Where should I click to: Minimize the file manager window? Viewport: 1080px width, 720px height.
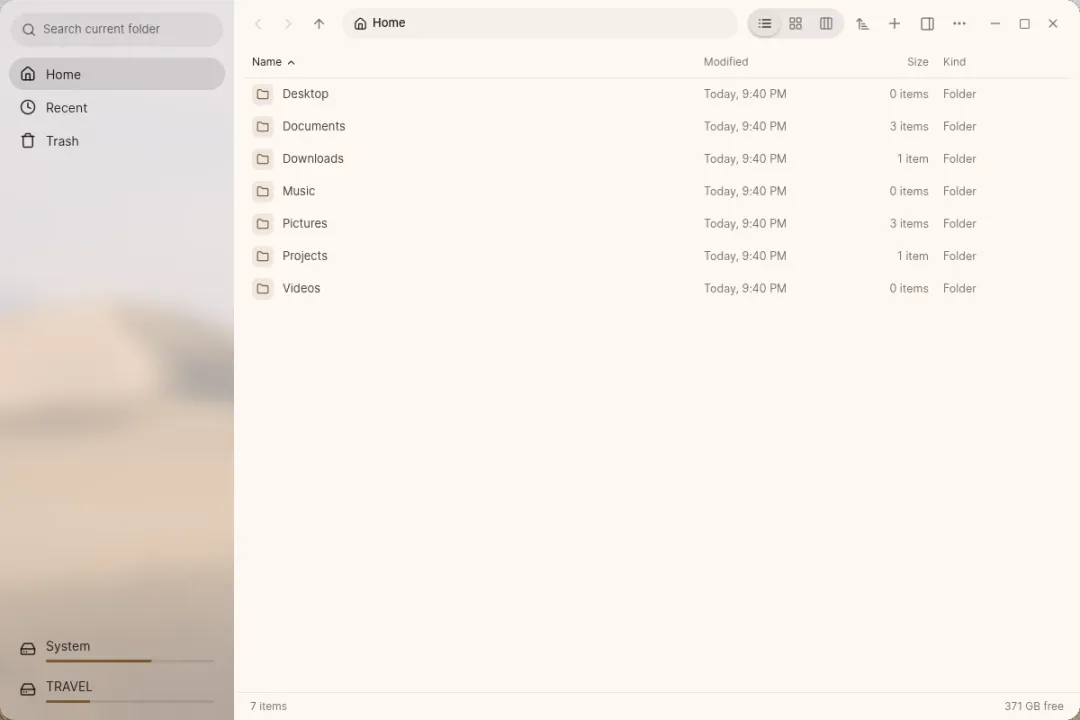[995, 24]
